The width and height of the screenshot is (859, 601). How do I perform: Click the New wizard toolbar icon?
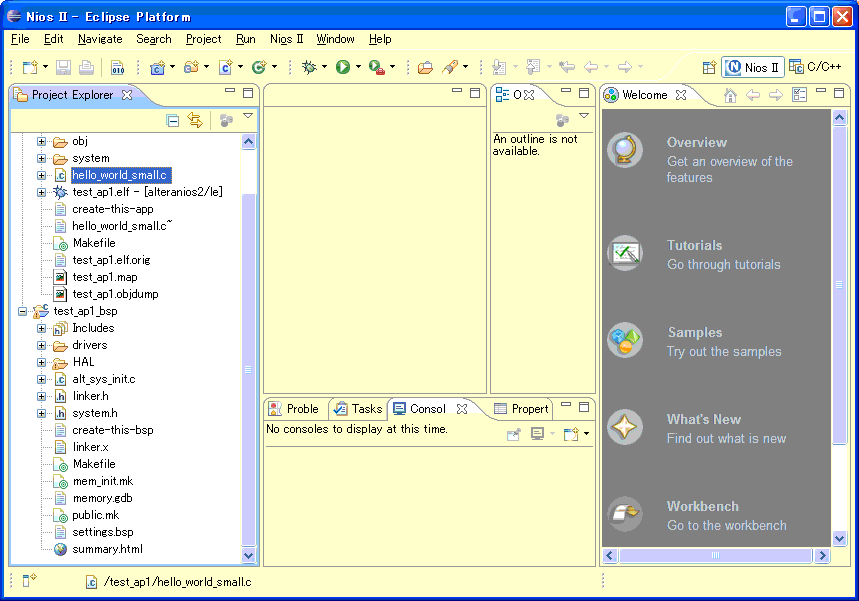click(x=30, y=67)
